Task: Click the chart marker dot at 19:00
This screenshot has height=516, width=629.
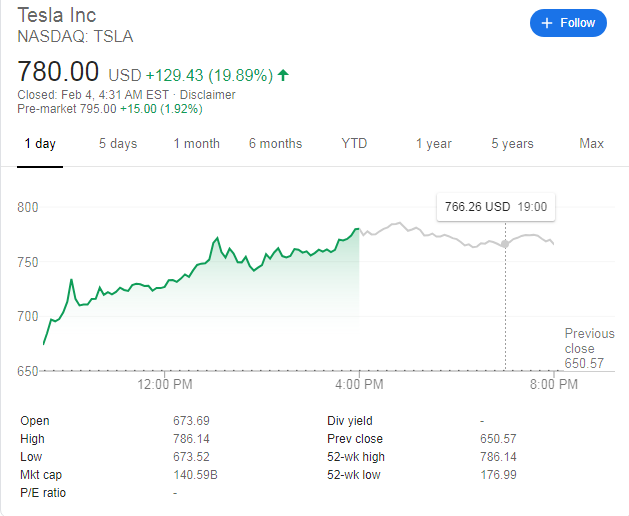Action: click(505, 243)
